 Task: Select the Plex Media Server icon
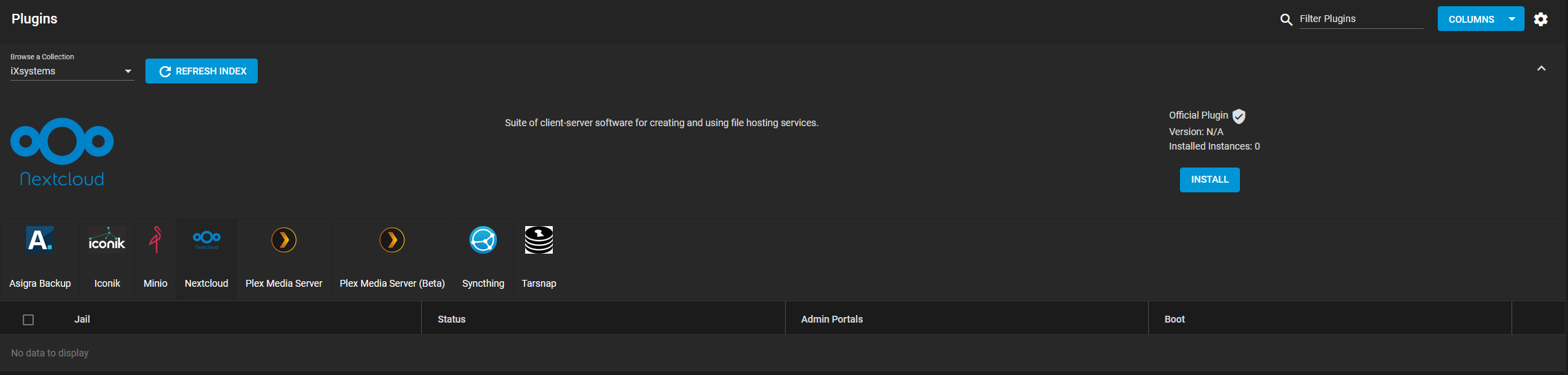point(283,240)
